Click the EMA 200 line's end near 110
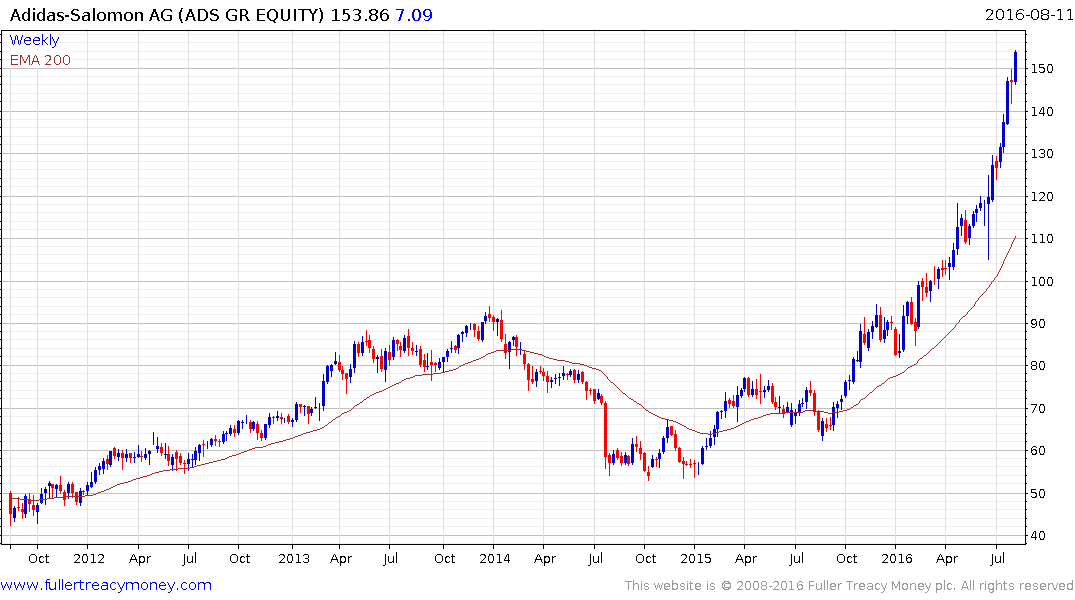This screenshot has width=1075, height=600. (x=1015, y=237)
